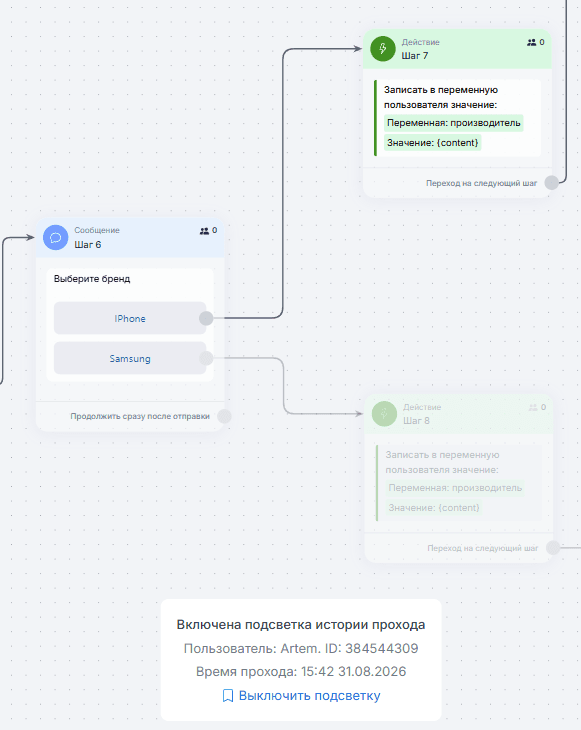This screenshot has height=730, width=581.
Task: Select the Samsung button in Шаг 6
Action: pos(130,358)
